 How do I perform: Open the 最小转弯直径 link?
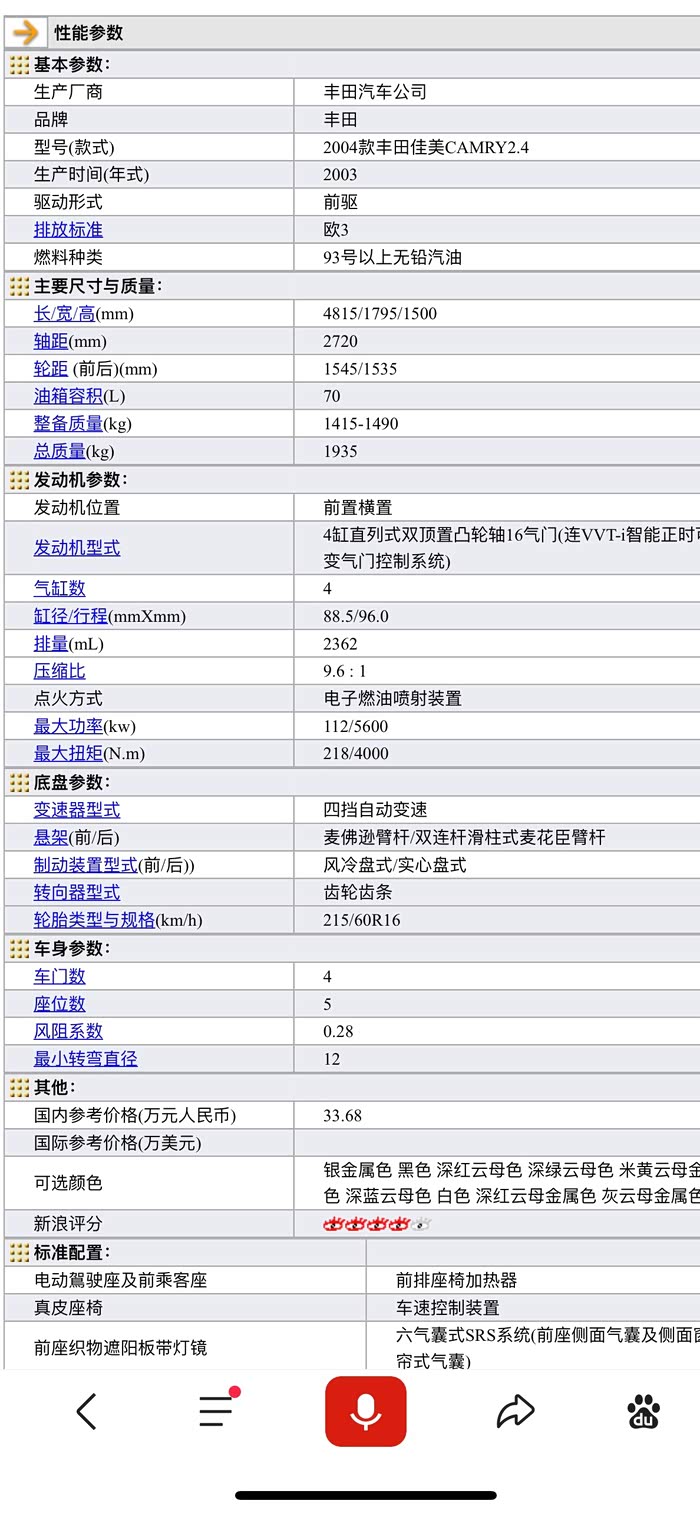[x=86, y=1059]
